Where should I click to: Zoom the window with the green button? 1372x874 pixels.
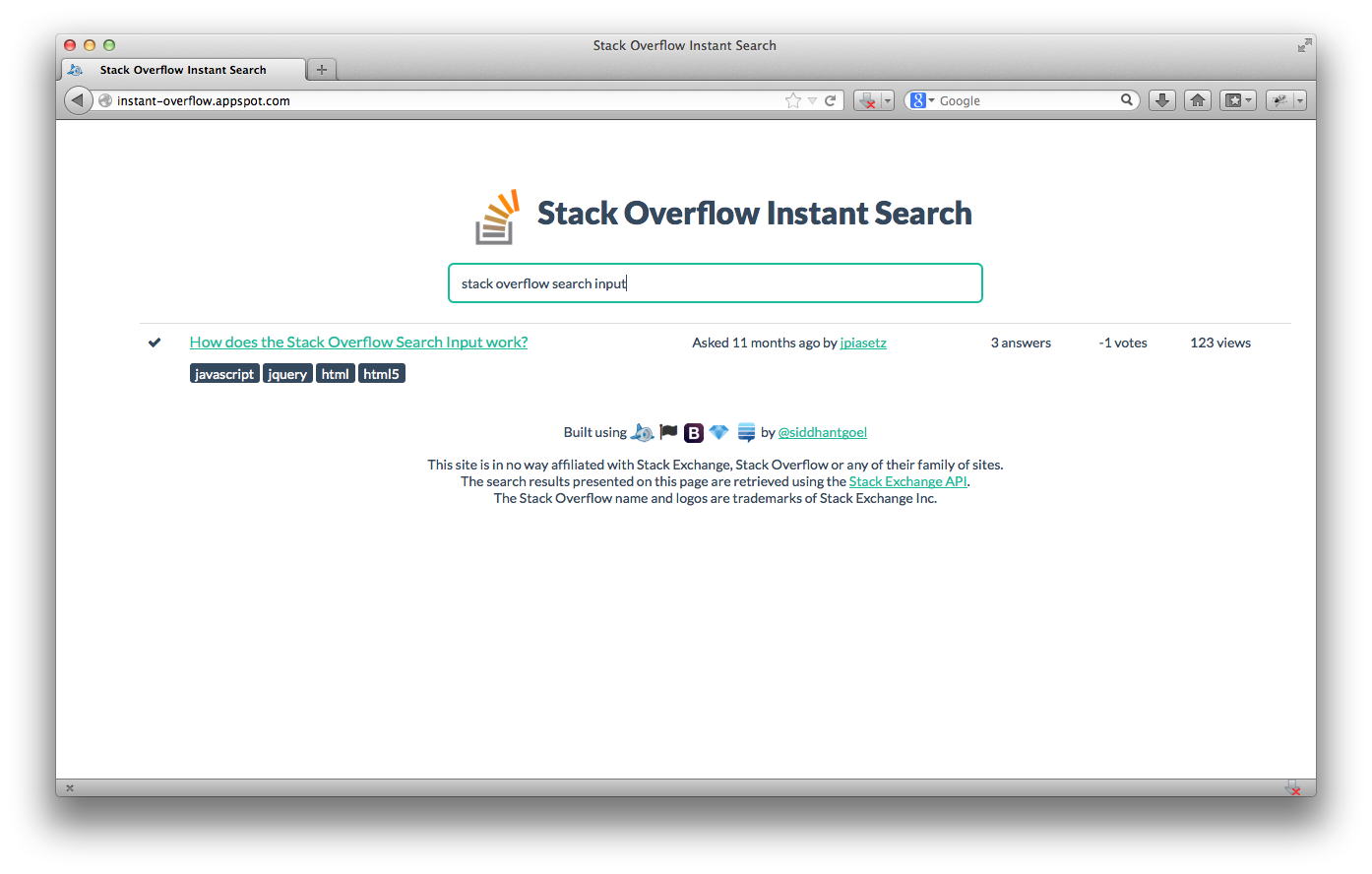109,45
